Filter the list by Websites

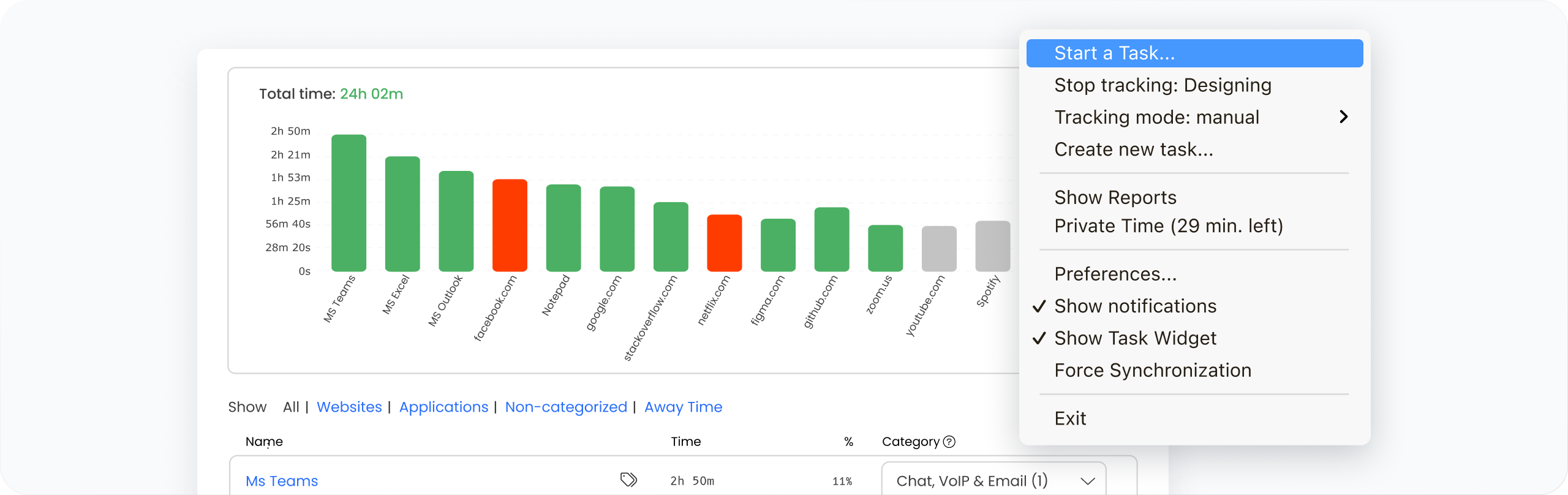point(349,407)
